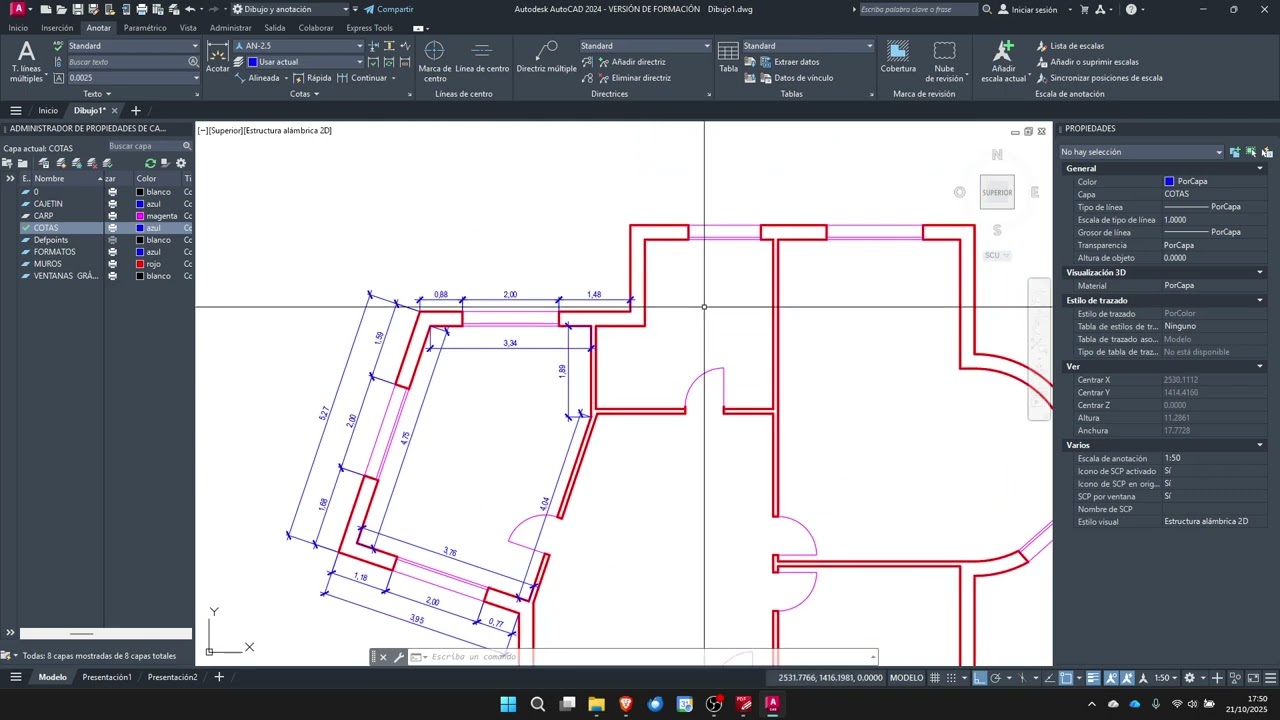Click the SUPERIOR face of ViewCube
Screen dimensions: 1280x720
[x=997, y=193]
